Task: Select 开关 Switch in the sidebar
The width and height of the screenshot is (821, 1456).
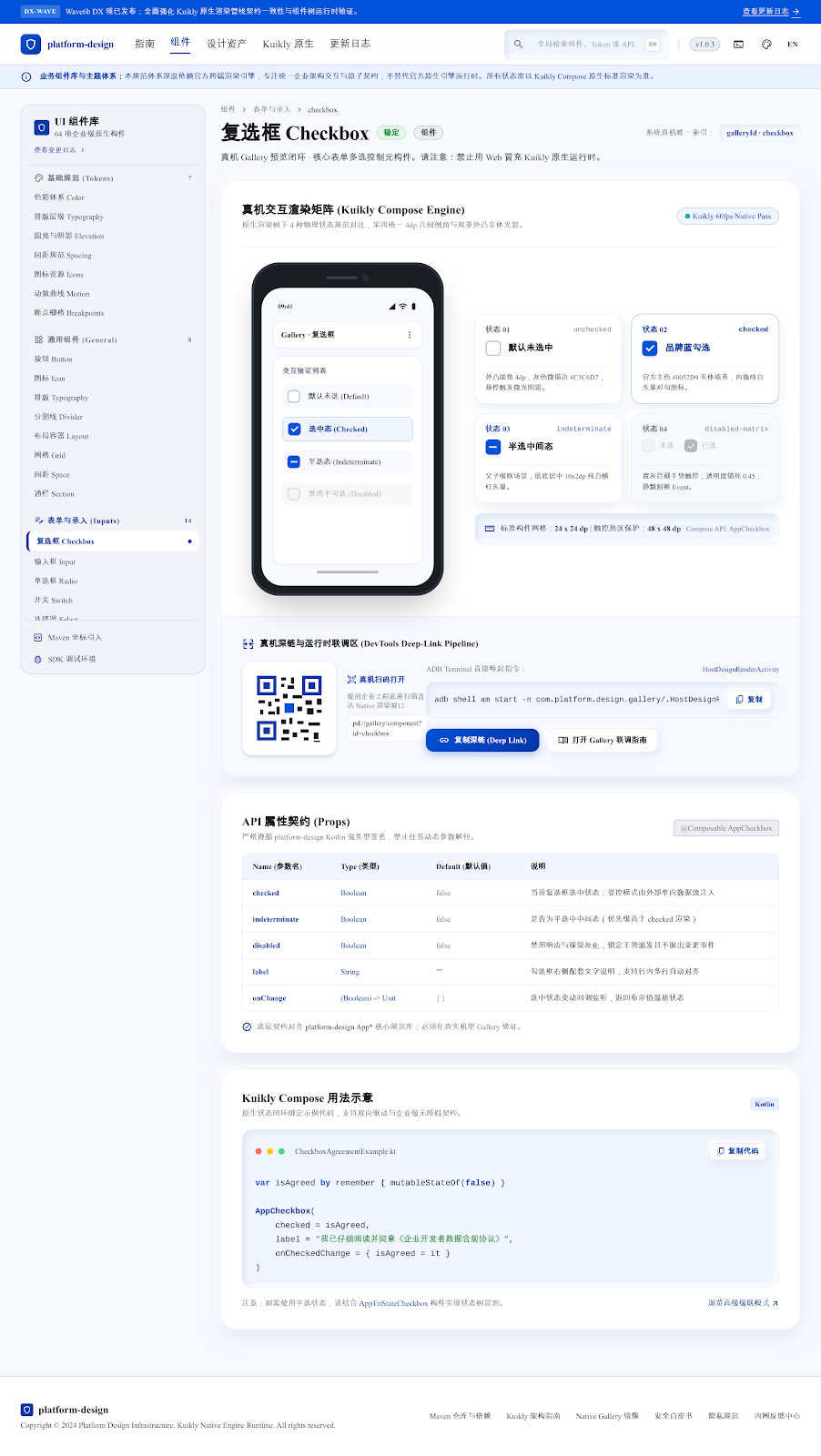Action: tap(113, 600)
